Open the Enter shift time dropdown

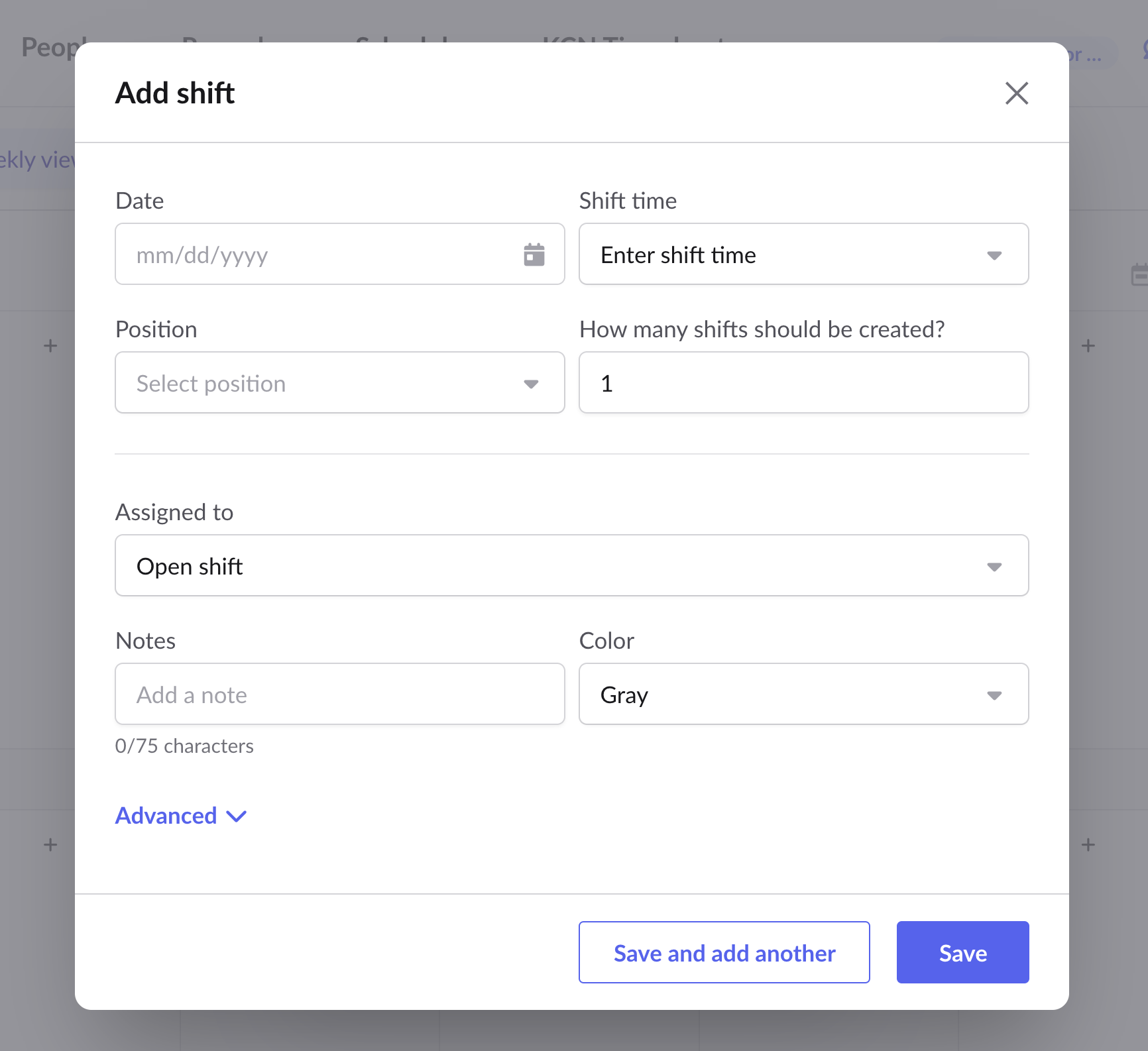803,254
